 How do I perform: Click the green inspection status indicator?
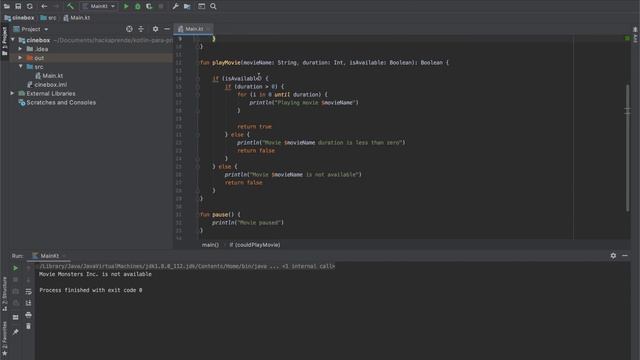pos(627,38)
